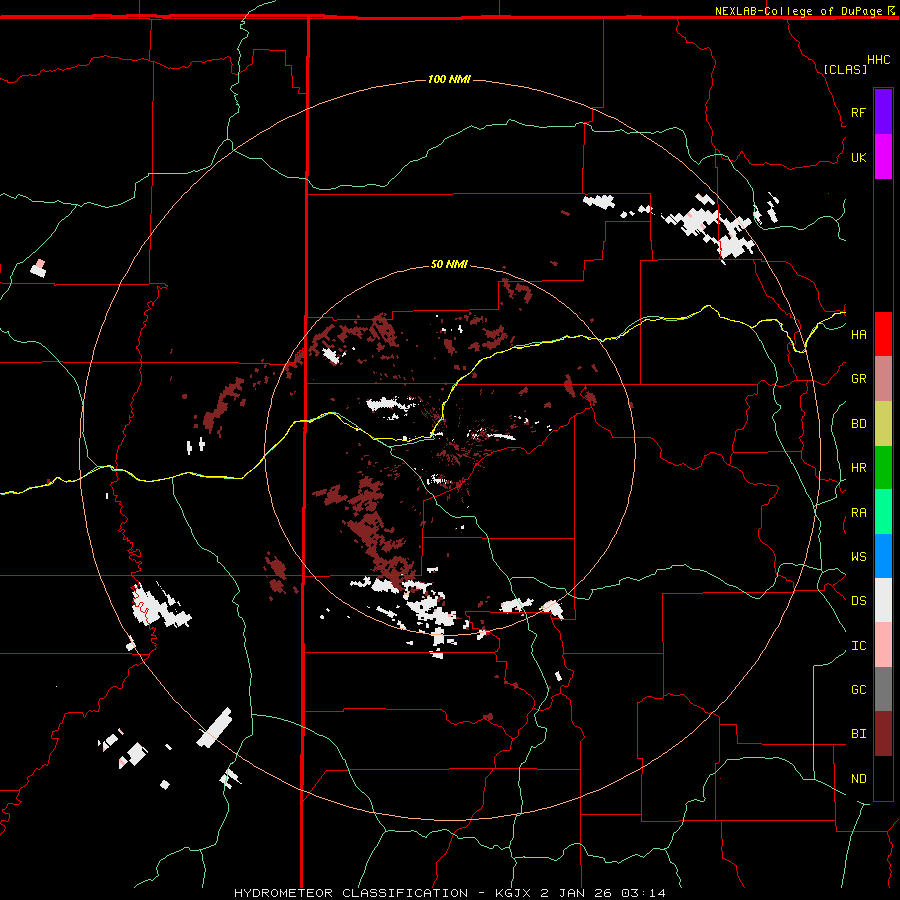Click the WS blue legend swatch
Screen dimensions: 900x900
point(883,556)
